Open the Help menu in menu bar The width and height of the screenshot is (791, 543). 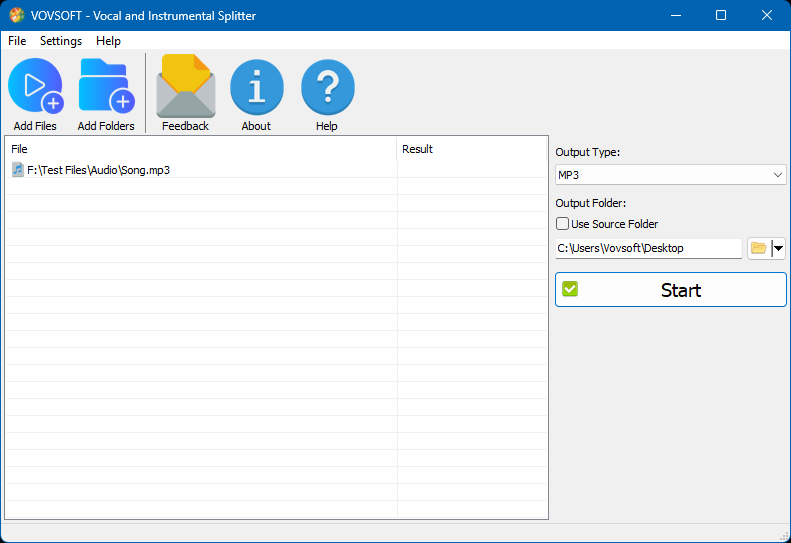coord(108,41)
